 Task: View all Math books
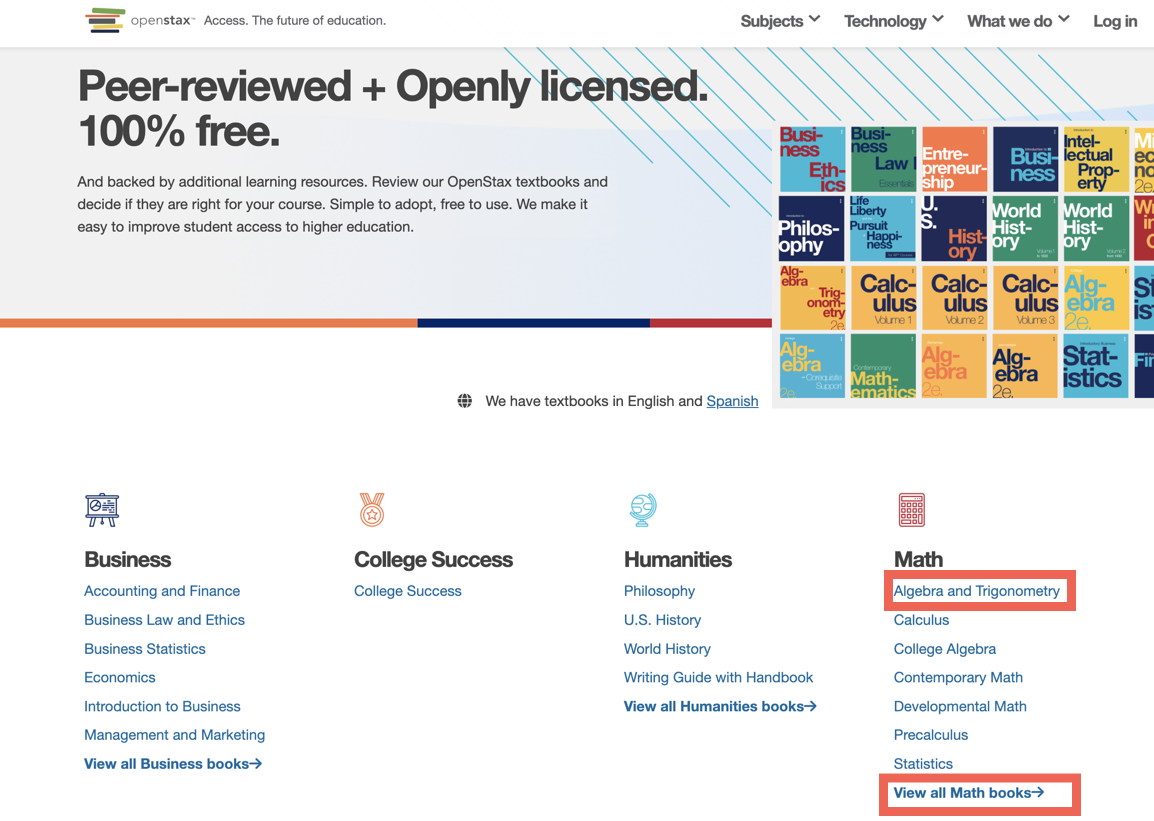(969, 792)
